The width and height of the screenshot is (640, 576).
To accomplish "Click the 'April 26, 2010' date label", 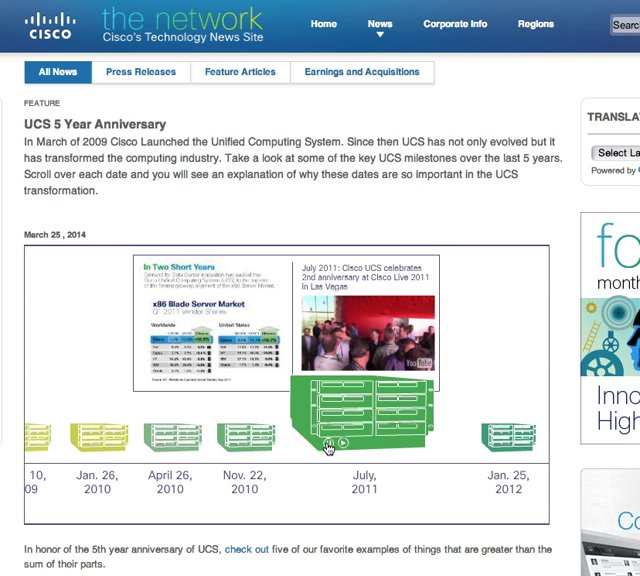I will pos(170,482).
